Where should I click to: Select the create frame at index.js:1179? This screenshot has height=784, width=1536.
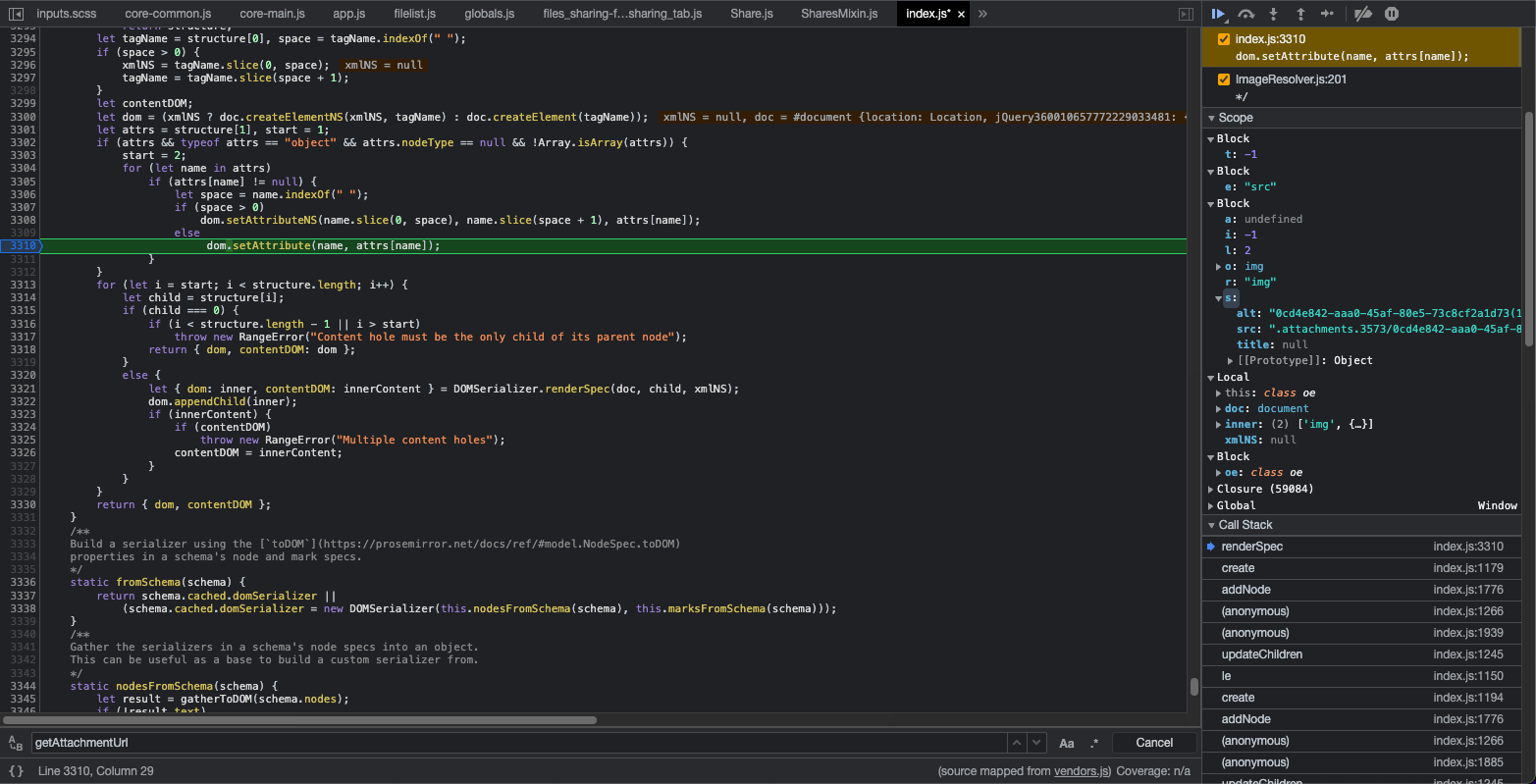click(1363, 568)
